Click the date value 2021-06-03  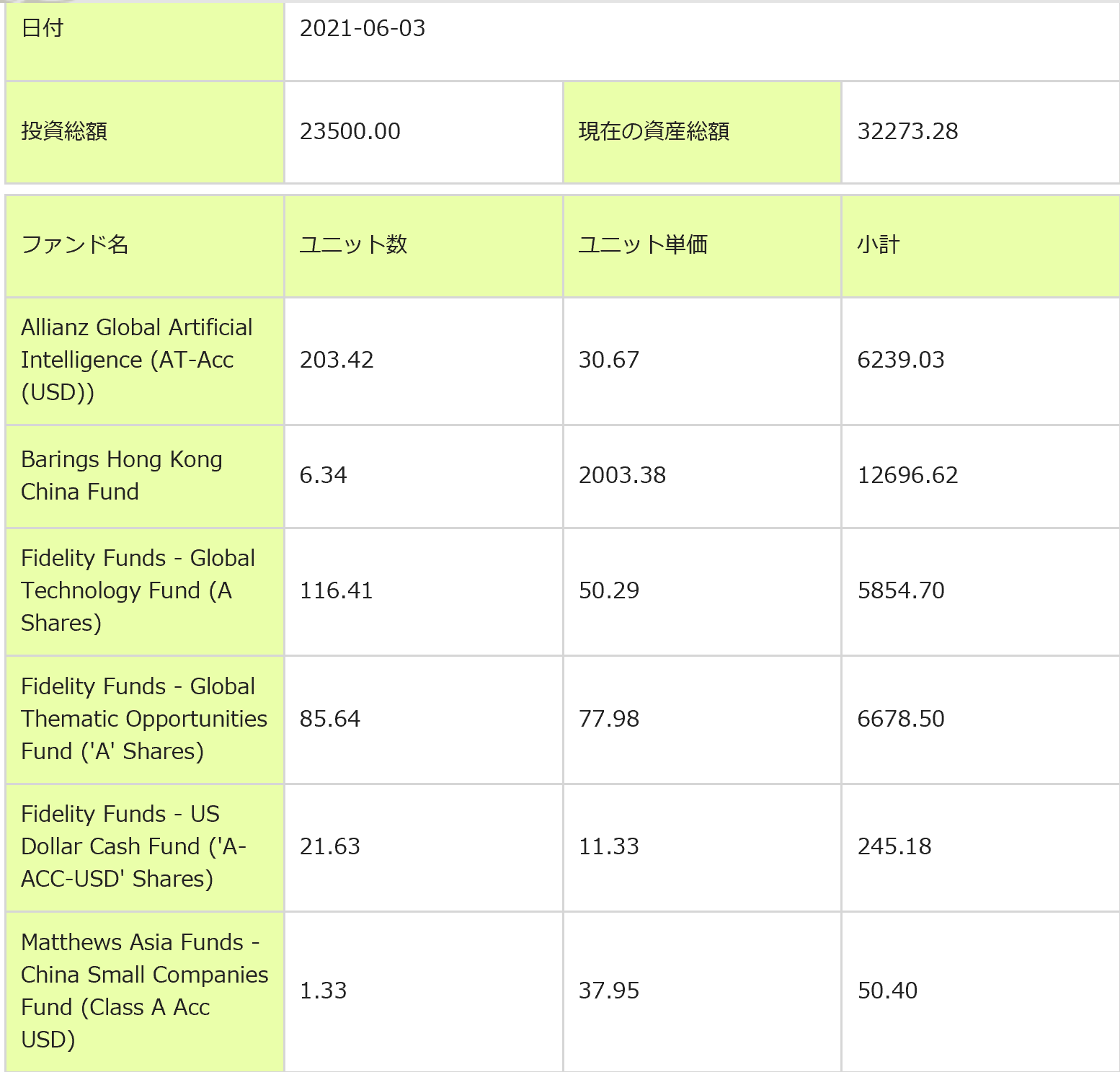363,29
